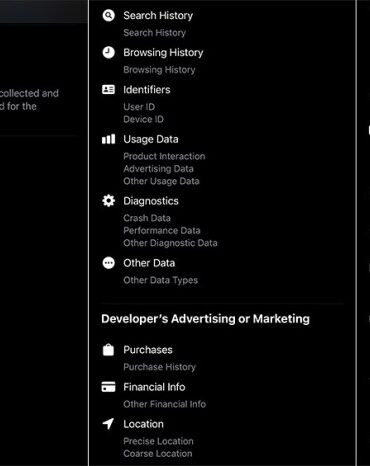Select the Search History heading
The height and width of the screenshot is (466, 370).
coord(158,15)
